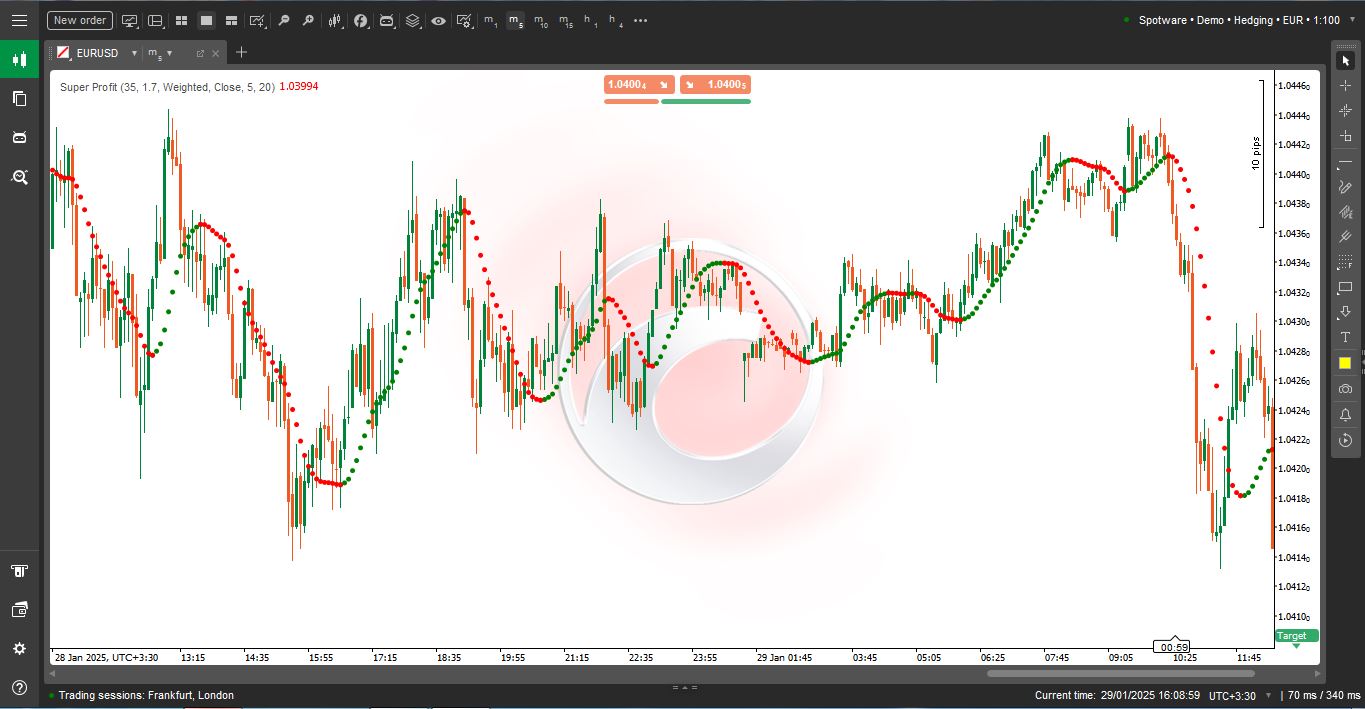Screen dimensions: 1365x709
Task: Open the EURUSD symbol dropdown
Action: (133, 53)
